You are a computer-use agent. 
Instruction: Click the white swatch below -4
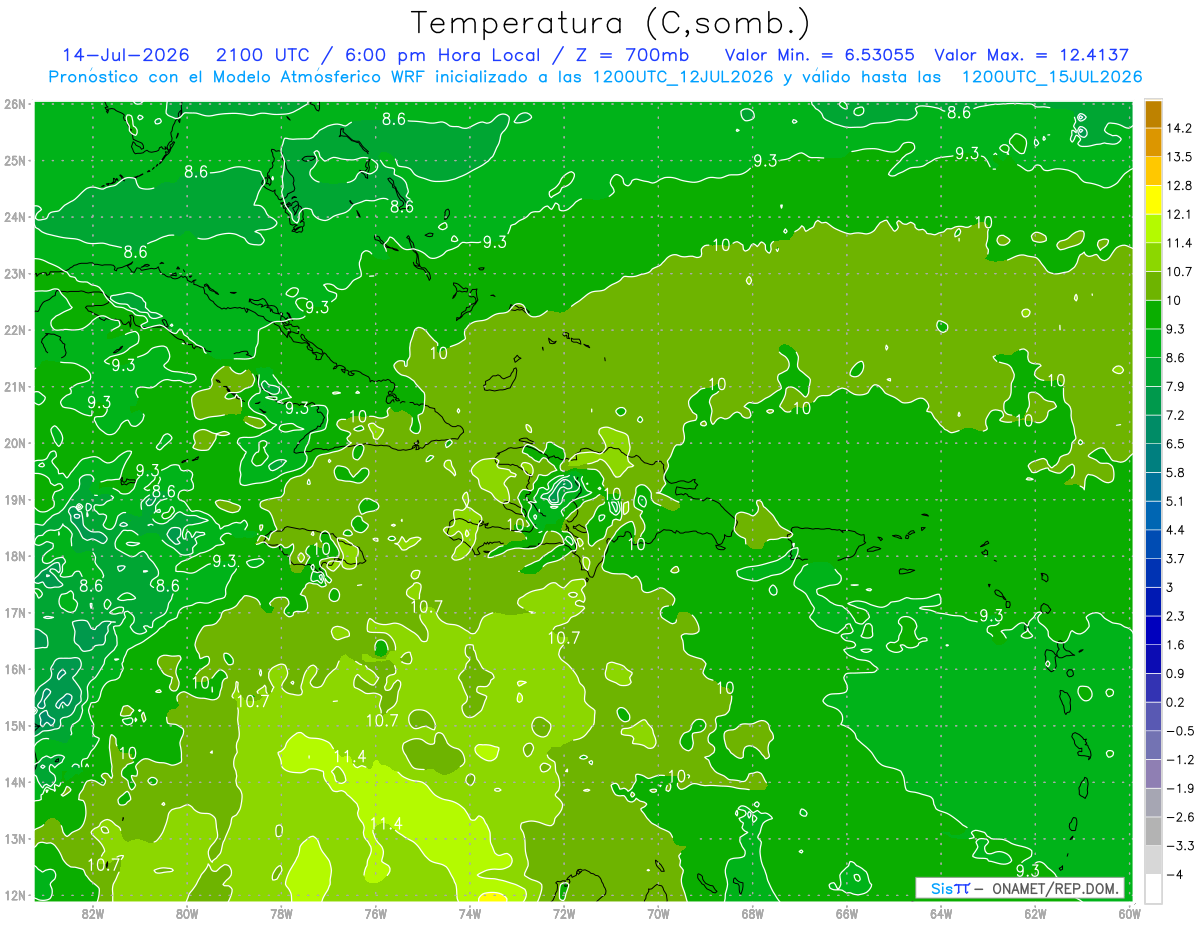click(x=1153, y=888)
